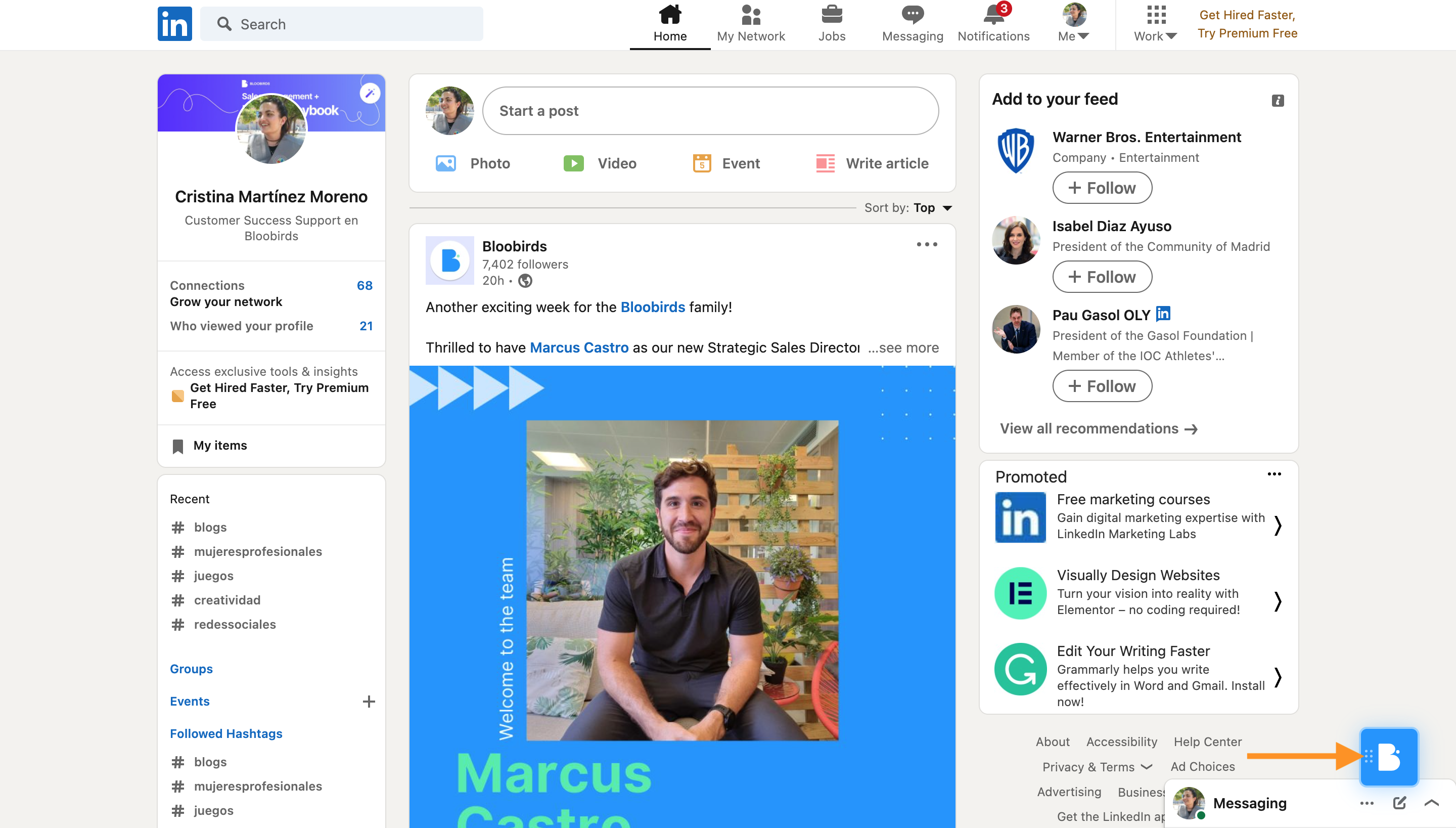Expand the Work apps dropdown
Image resolution: width=1456 pixels, height=828 pixels.
(x=1155, y=24)
